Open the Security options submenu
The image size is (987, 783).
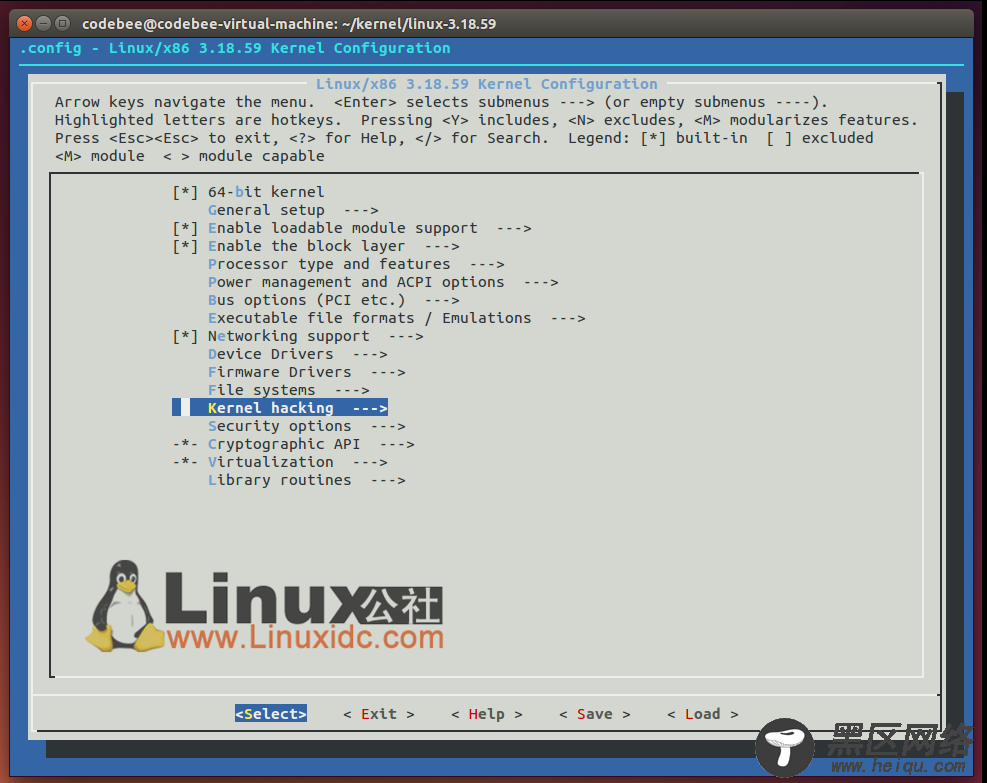coord(307,426)
